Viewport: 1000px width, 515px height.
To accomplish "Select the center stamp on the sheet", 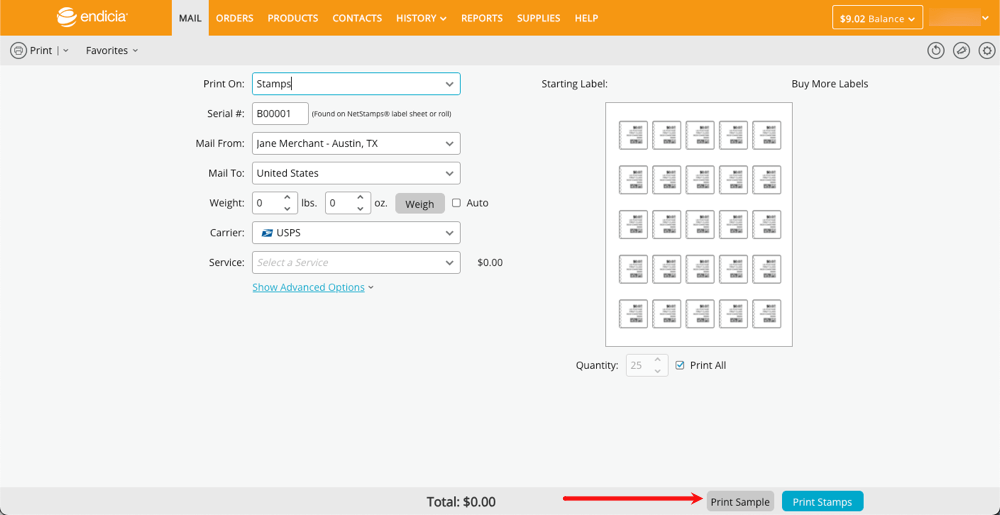I will tap(700, 224).
